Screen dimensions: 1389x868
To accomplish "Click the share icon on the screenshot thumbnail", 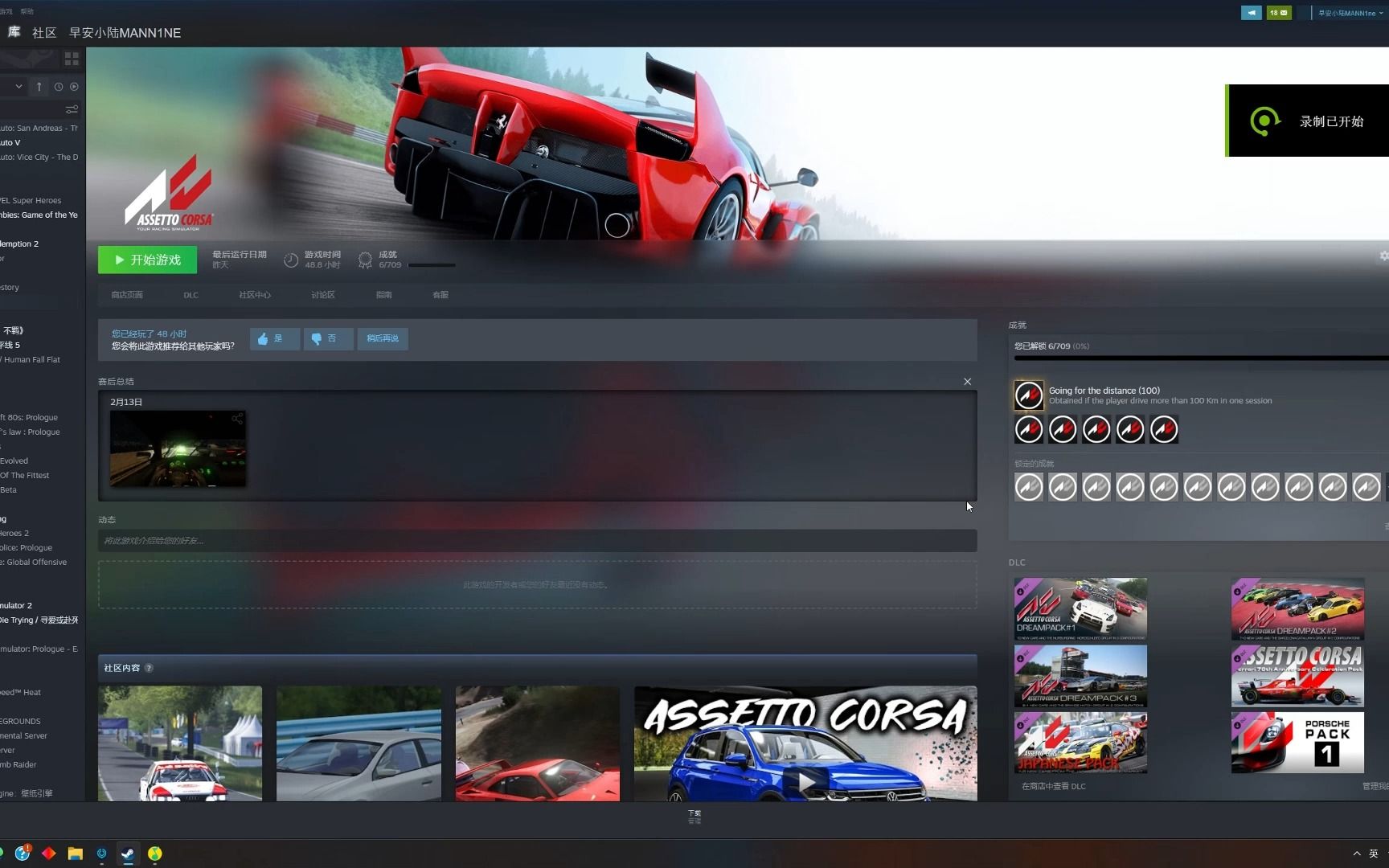I will (237, 419).
